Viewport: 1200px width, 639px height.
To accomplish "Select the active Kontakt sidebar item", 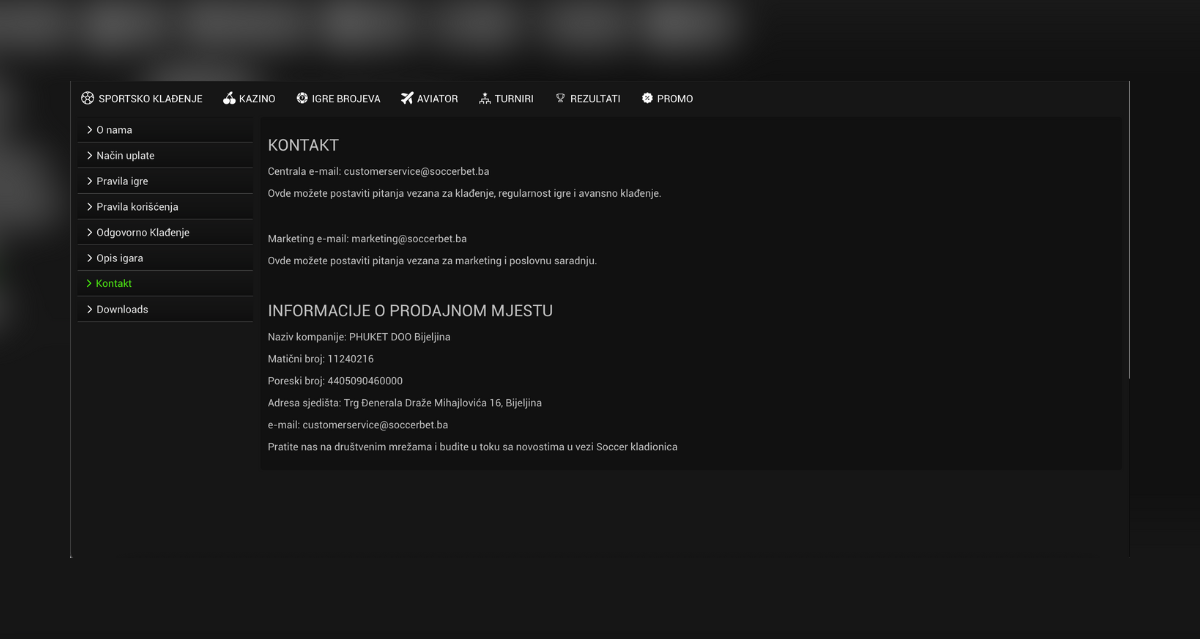I will coord(113,283).
